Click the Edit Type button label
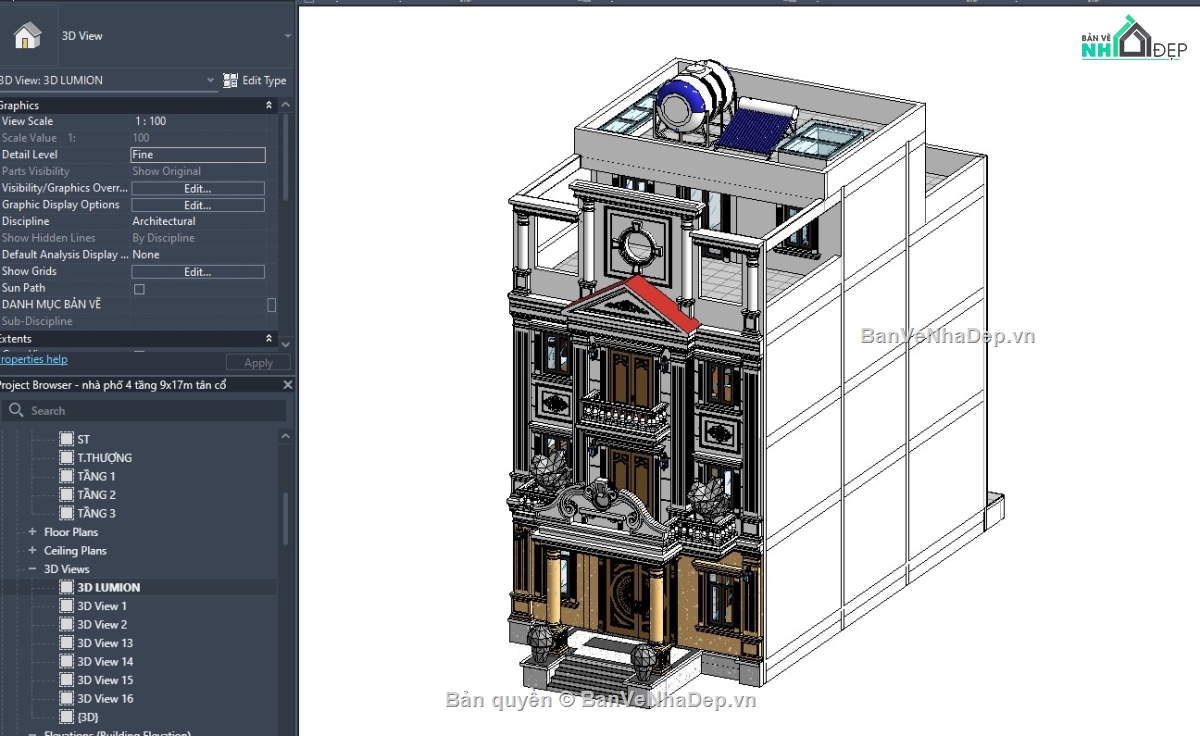The image size is (1200, 736). pos(264,80)
